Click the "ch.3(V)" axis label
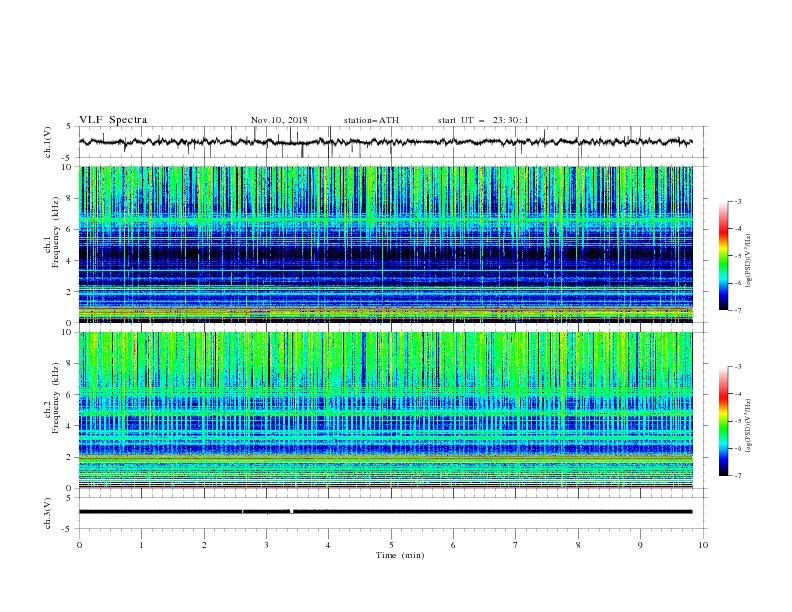This screenshot has width=792, height=612. [48, 513]
